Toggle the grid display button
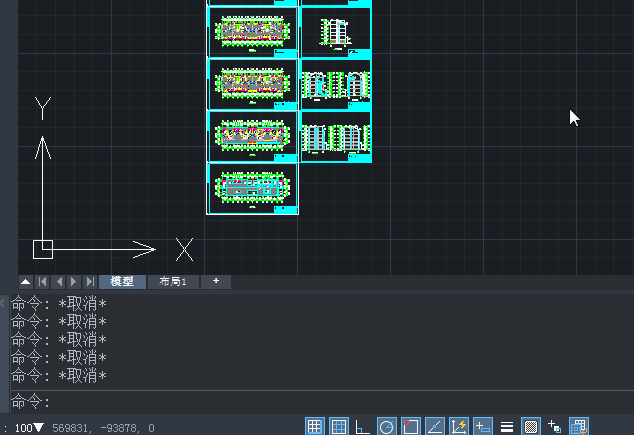This screenshot has height=435, width=634. tap(339, 427)
